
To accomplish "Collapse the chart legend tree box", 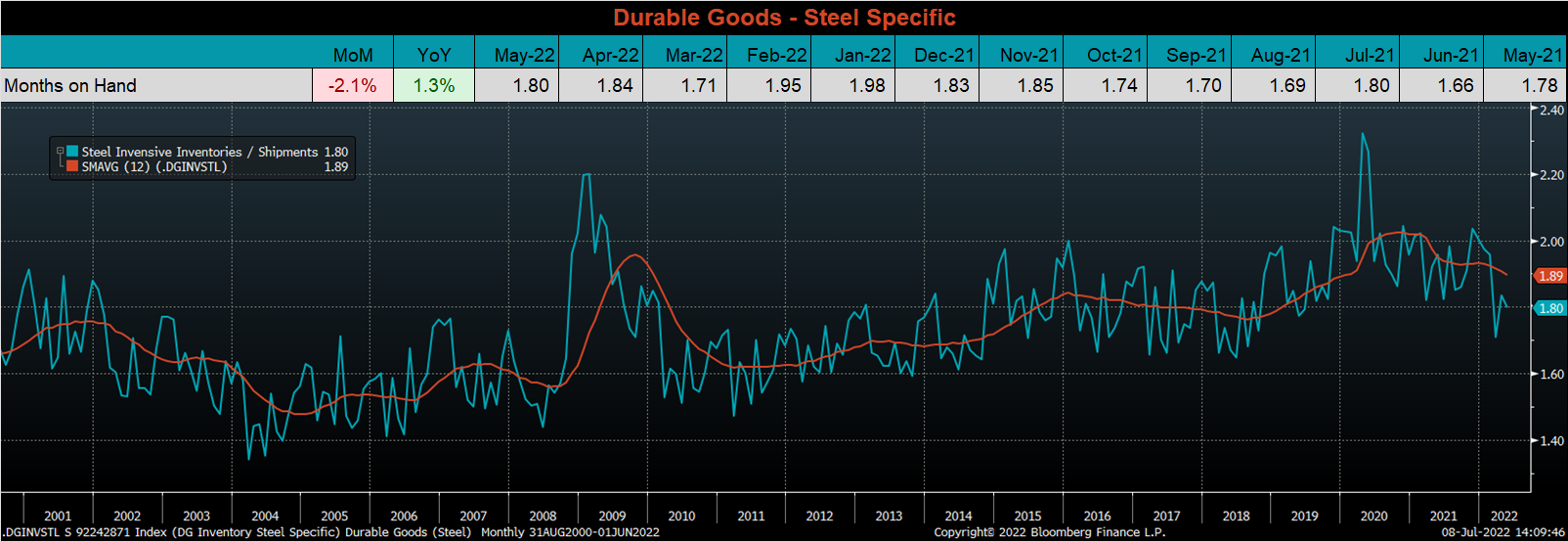I will click(60, 152).
